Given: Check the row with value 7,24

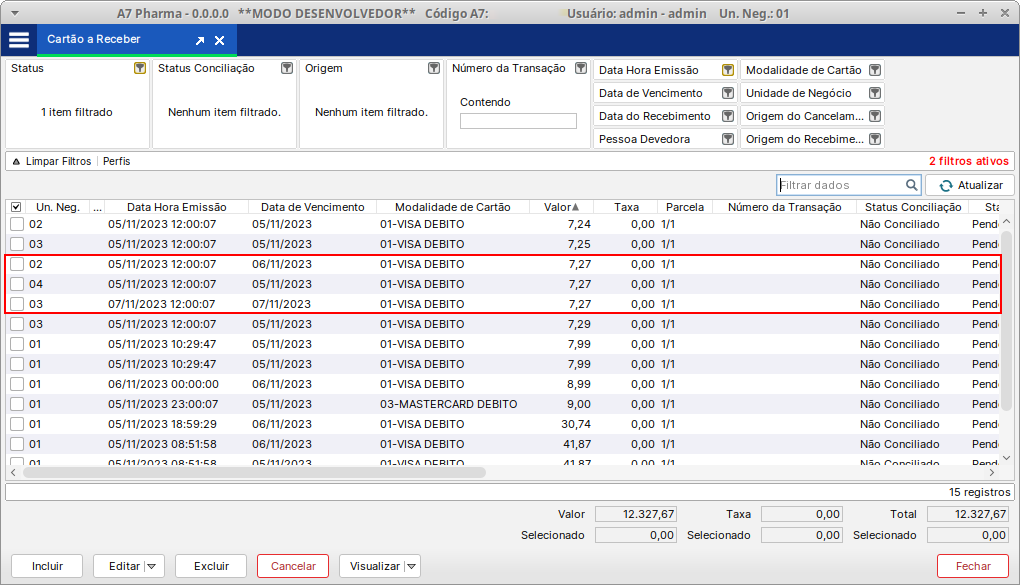Looking at the screenshot, I should [16, 224].
